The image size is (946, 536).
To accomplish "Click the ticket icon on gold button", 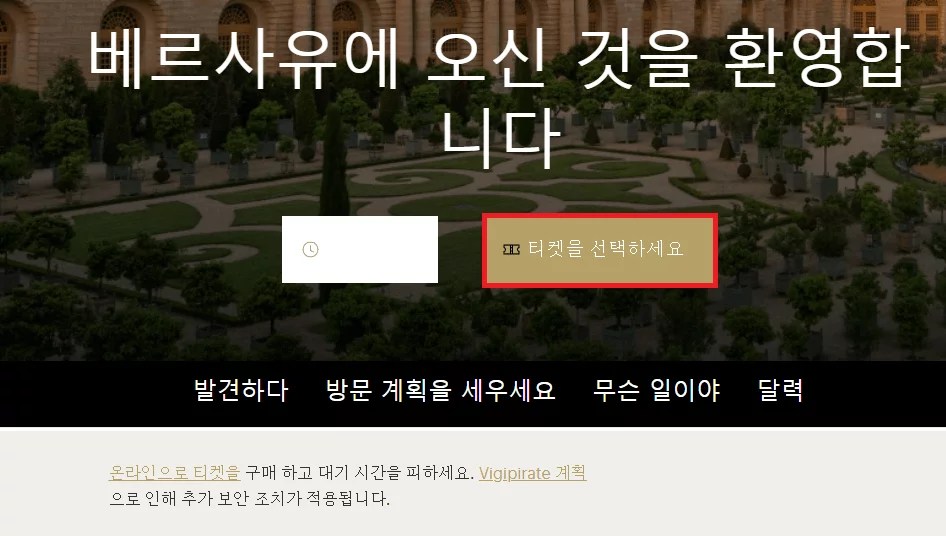I will (511, 249).
